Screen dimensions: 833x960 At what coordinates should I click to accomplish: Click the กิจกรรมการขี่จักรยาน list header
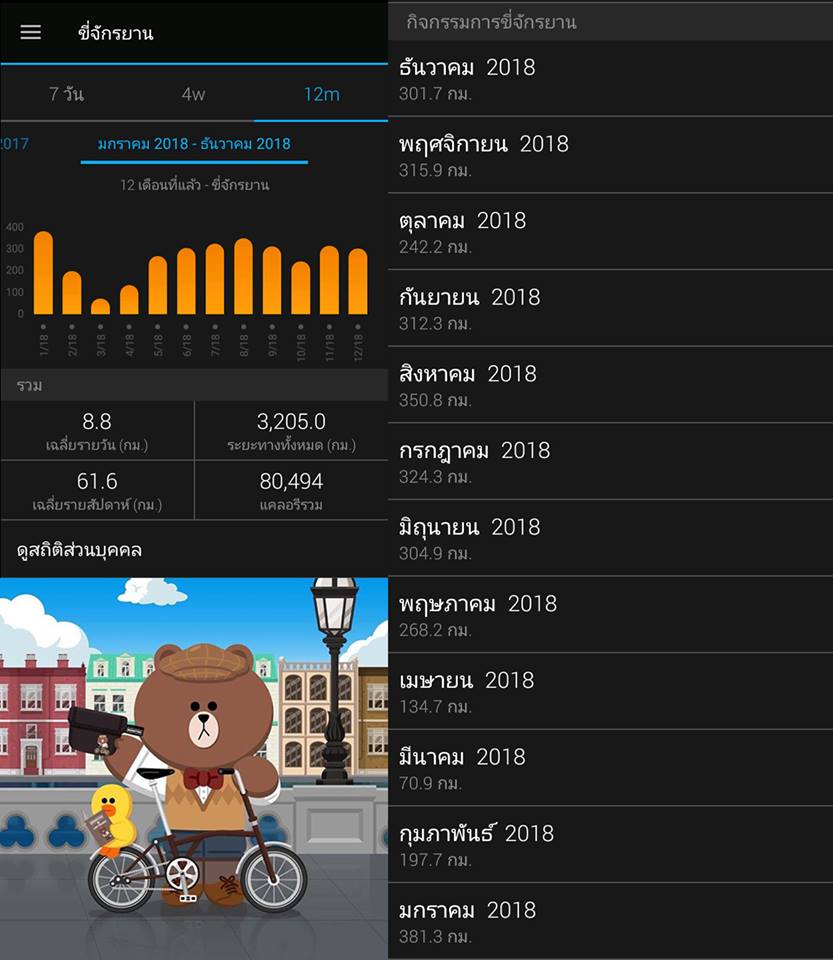tap(610, 22)
